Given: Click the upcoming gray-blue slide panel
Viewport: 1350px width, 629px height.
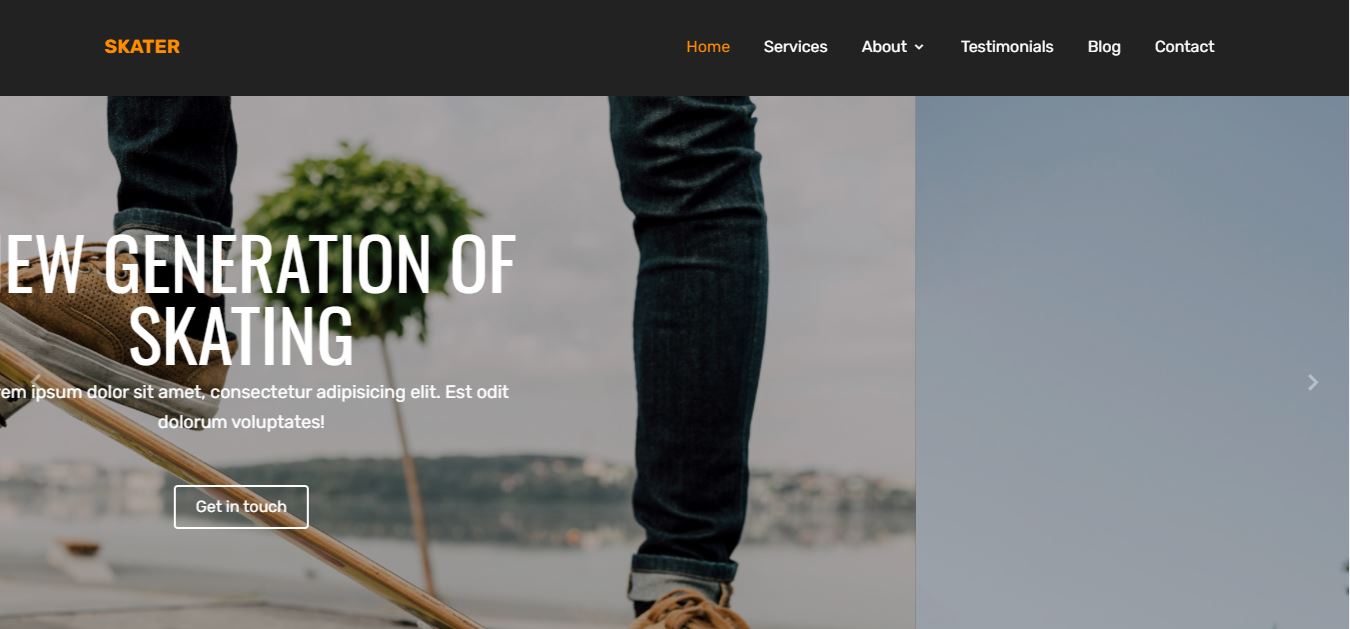Looking at the screenshot, I should (1132, 362).
